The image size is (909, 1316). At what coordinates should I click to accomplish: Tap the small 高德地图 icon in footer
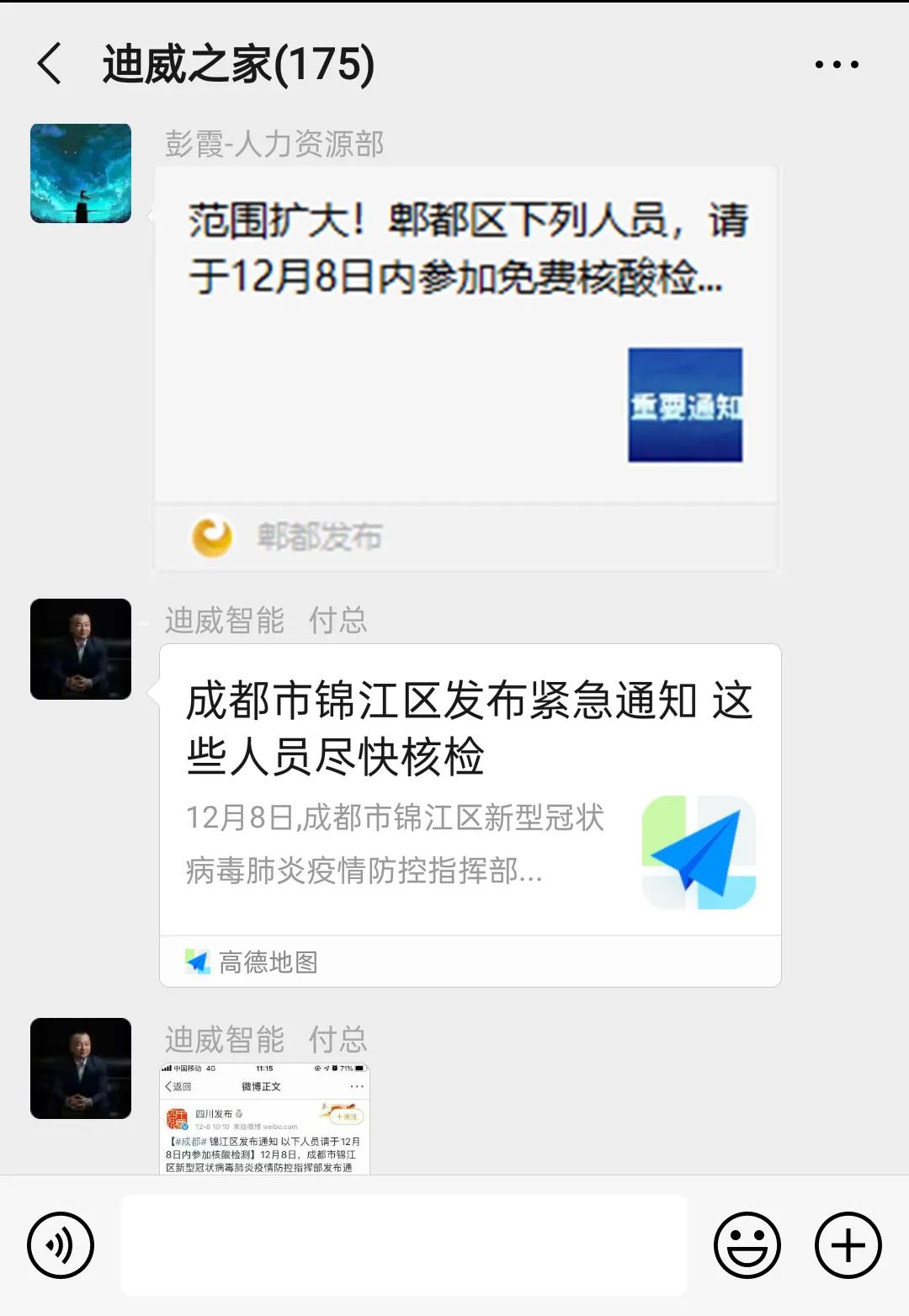tap(198, 962)
